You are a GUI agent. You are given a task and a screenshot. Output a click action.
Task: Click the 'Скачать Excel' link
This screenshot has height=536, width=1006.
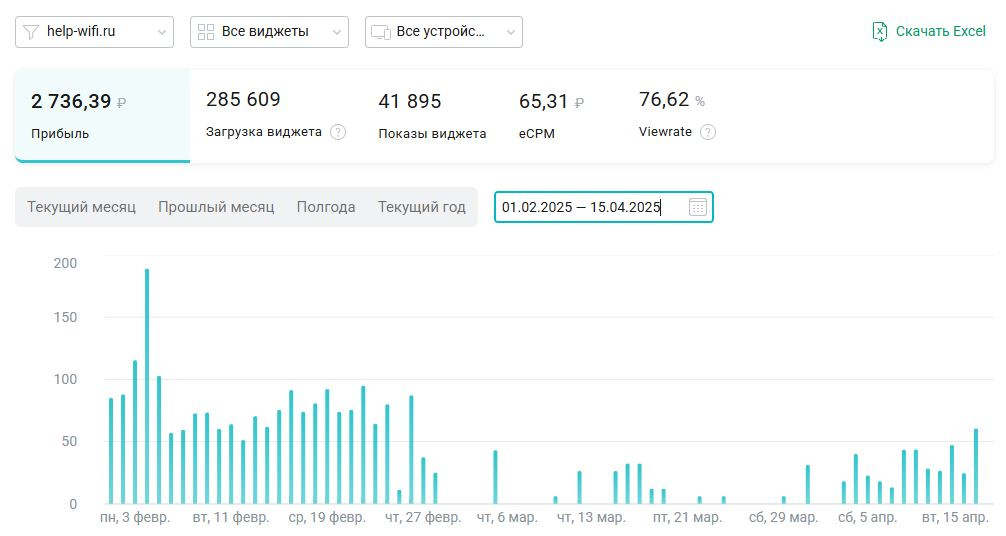point(941,31)
